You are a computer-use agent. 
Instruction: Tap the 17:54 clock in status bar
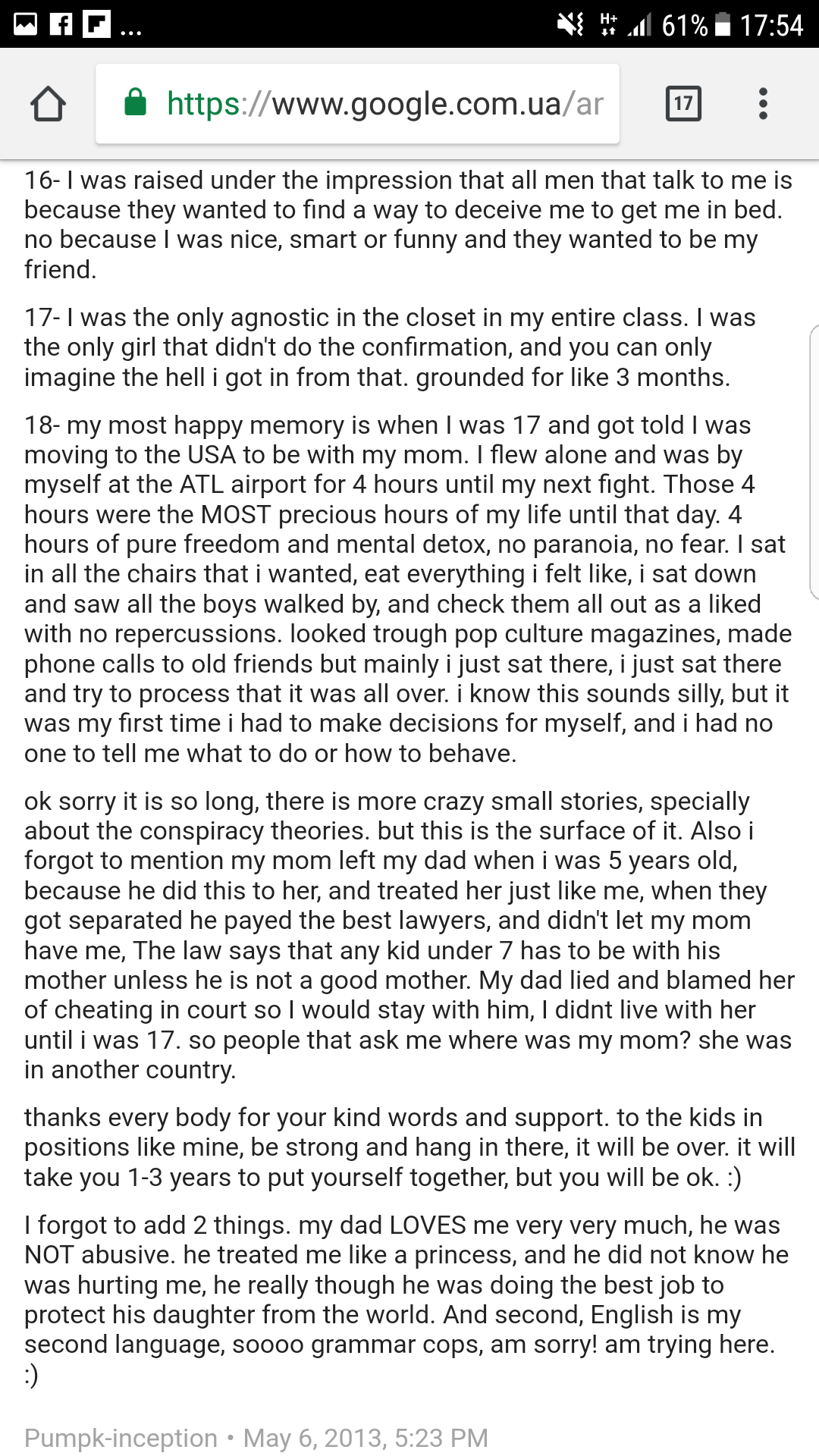pos(771,25)
